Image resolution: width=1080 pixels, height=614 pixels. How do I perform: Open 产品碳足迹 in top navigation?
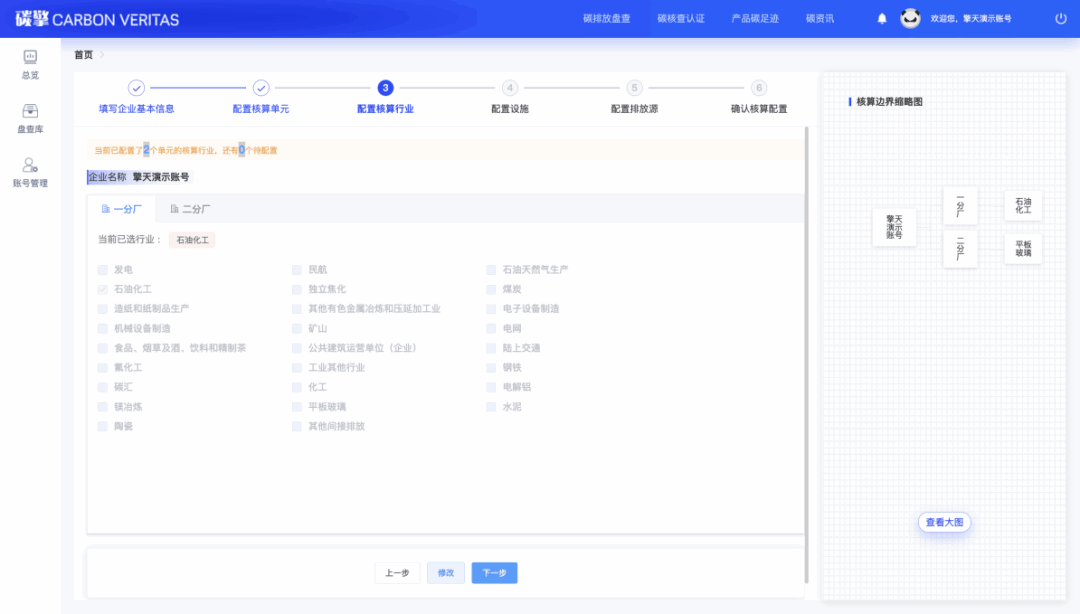tap(755, 19)
